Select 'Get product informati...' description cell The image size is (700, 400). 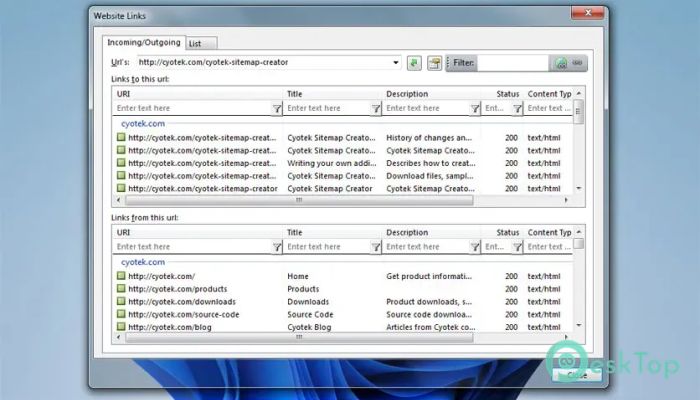429,276
